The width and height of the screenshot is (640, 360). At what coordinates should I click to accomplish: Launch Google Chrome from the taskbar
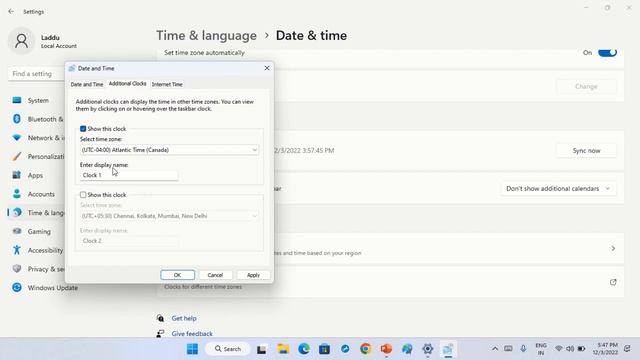(366, 349)
